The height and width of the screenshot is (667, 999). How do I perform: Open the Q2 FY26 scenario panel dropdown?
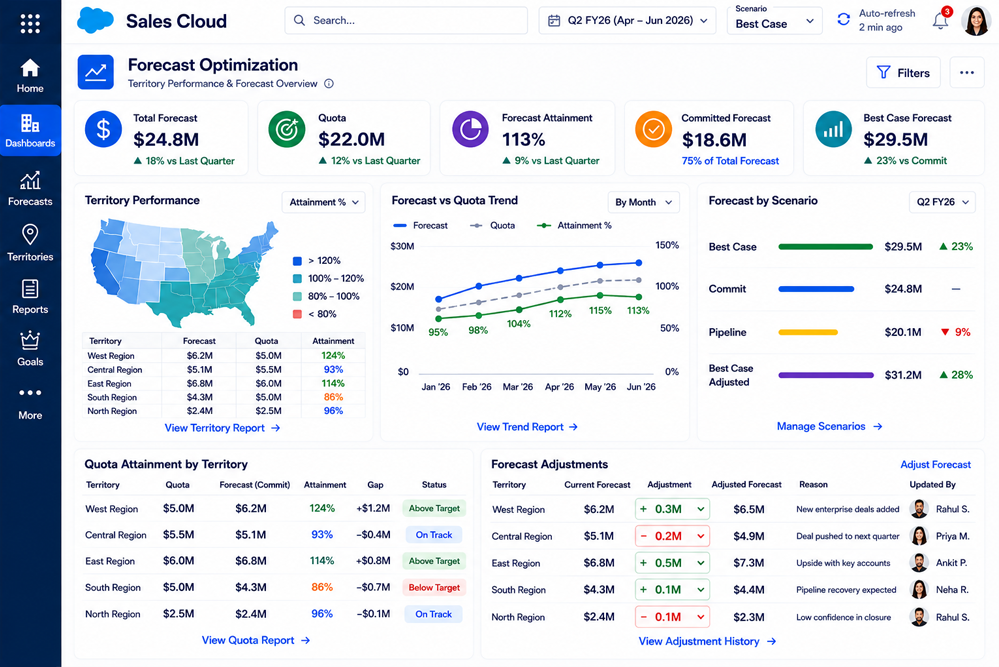pos(942,202)
